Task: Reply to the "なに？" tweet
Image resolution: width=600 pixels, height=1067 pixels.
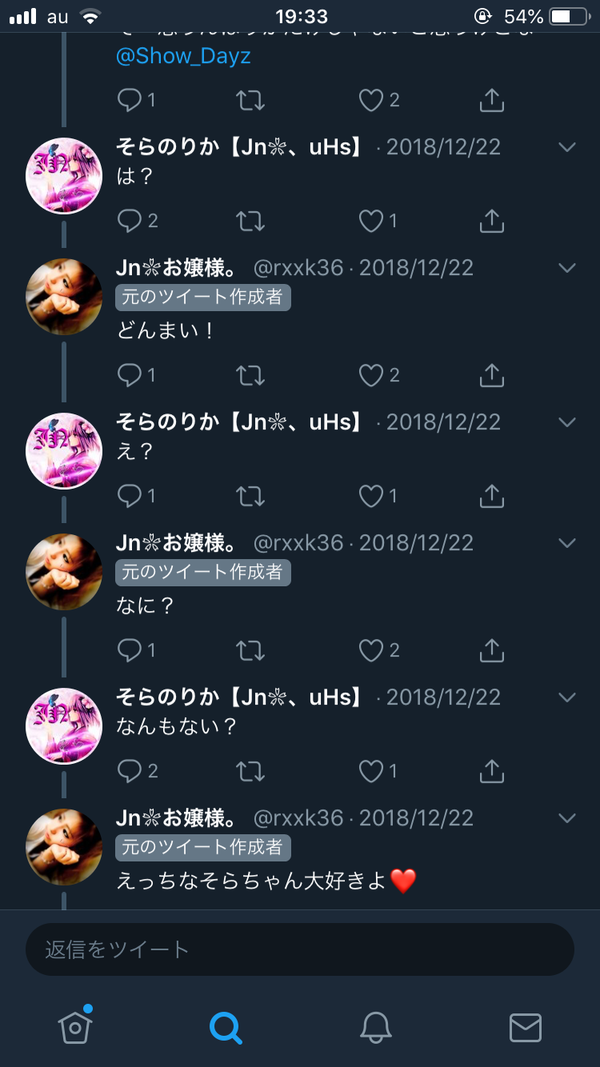Action: (x=129, y=651)
